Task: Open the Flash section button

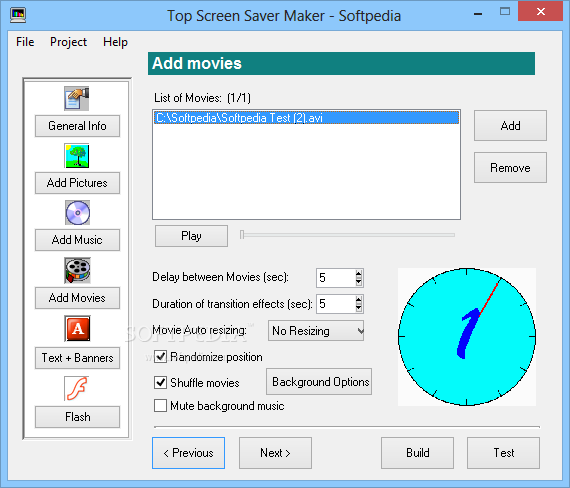Action: coord(77,417)
